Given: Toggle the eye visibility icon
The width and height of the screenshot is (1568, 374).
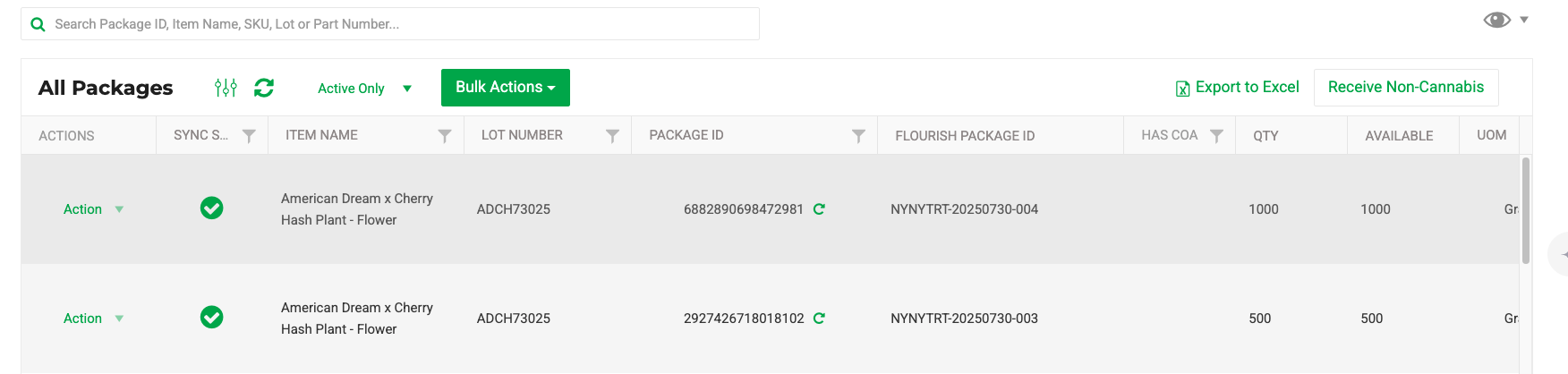Looking at the screenshot, I should click(x=1496, y=20).
